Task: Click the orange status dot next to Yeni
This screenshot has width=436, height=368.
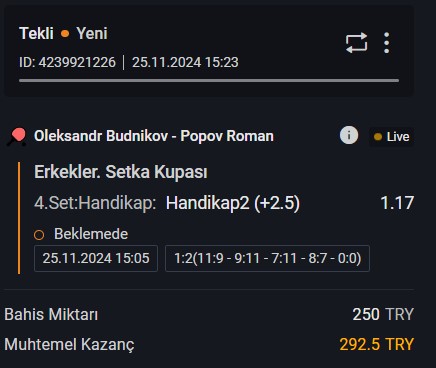Action: 65,34
